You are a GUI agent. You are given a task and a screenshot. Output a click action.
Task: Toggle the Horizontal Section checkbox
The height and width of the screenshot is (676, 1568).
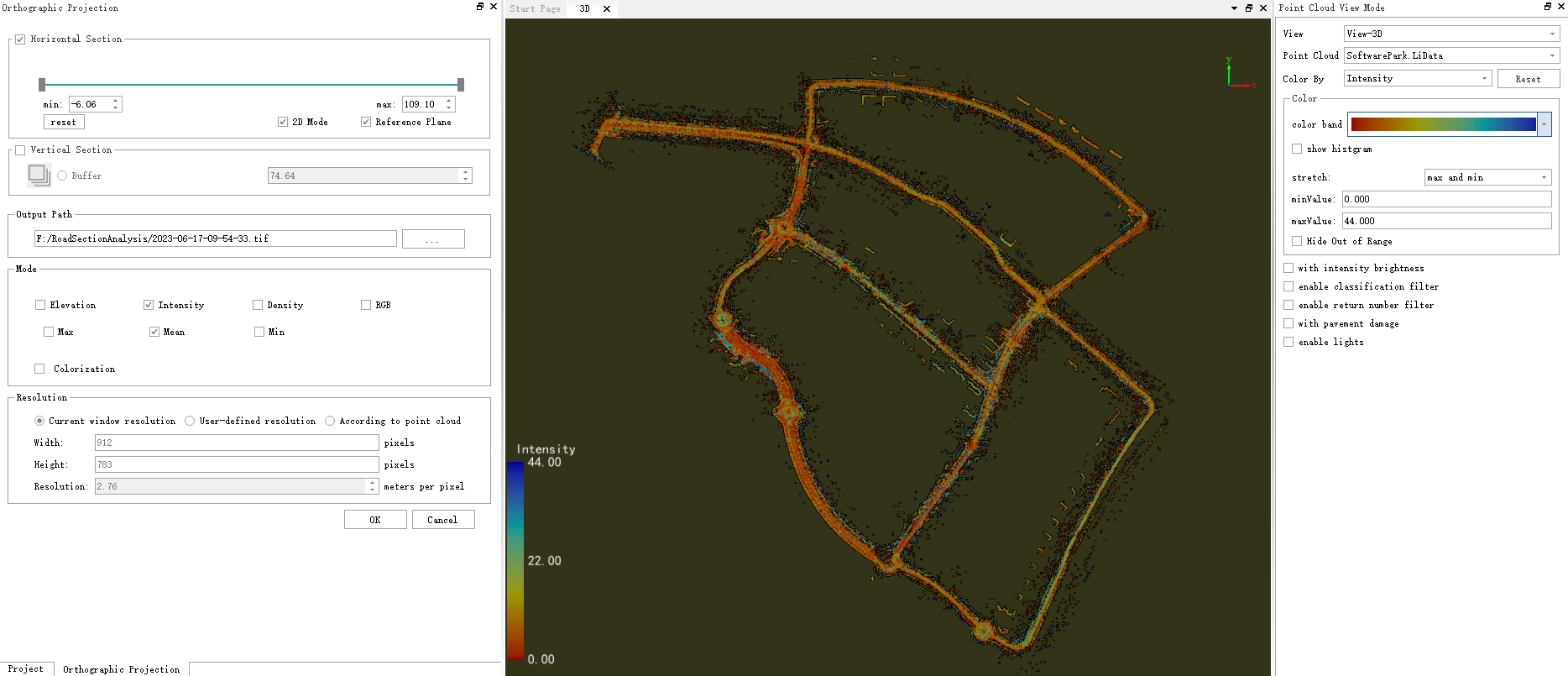point(20,39)
